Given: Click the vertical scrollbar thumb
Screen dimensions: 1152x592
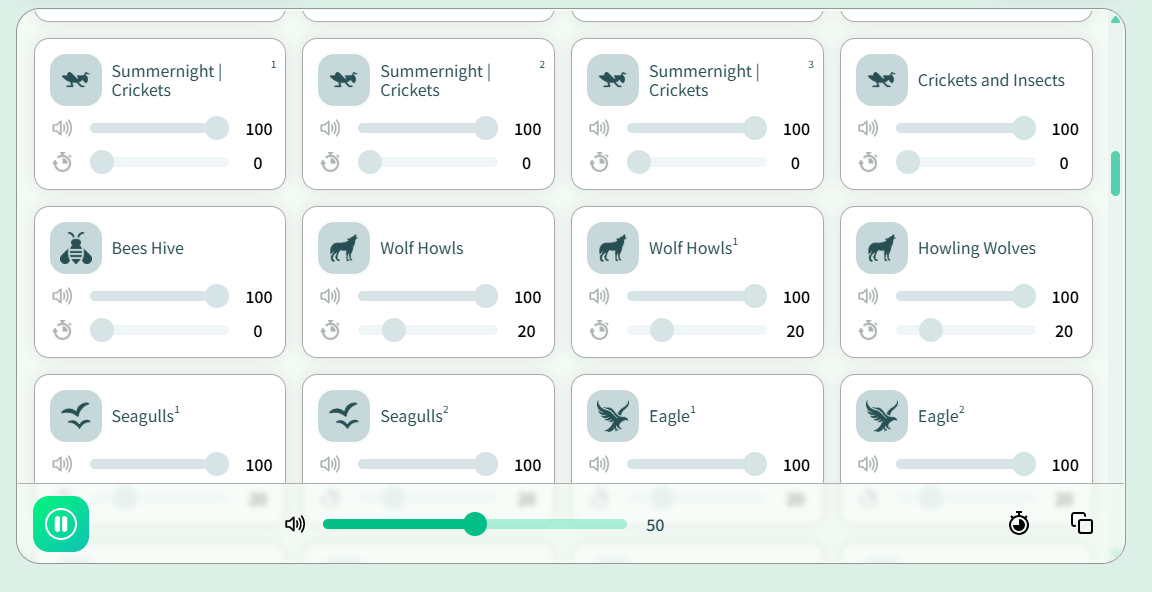Looking at the screenshot, I should pos(1115,173).
